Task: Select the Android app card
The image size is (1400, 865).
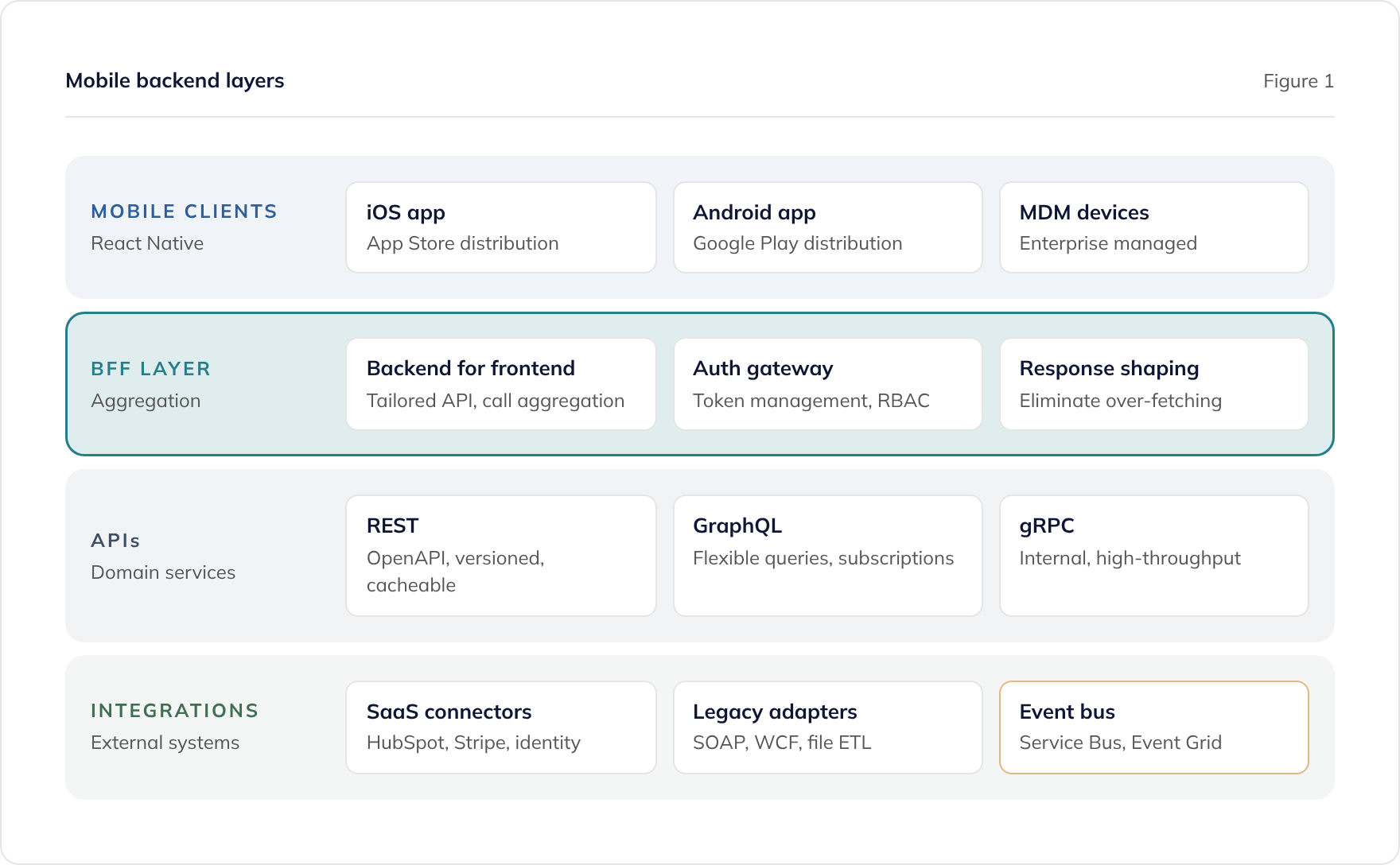Action: click(x=828, y=227)
